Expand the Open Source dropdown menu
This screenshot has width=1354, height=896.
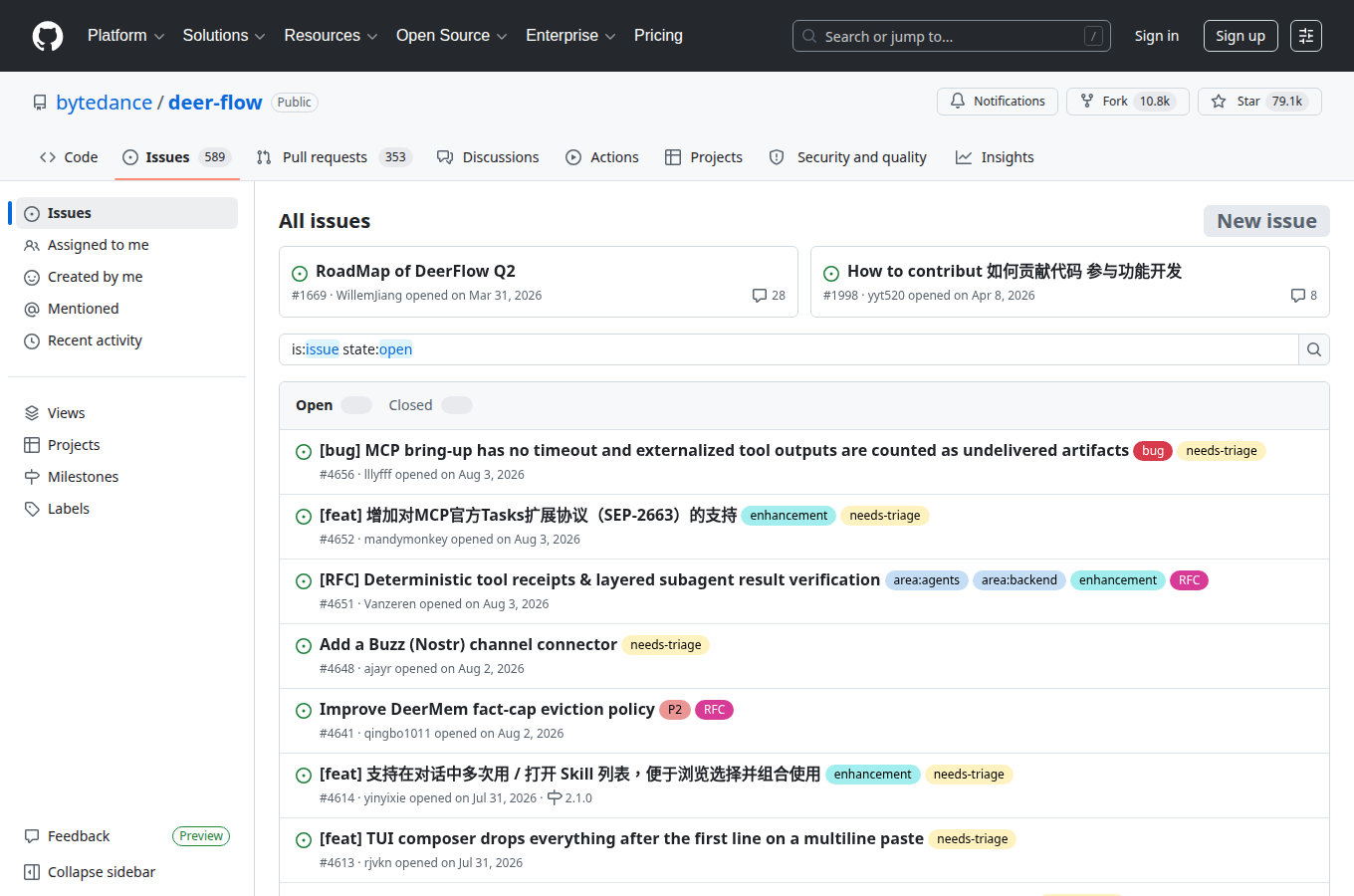(x=452, y=36)
